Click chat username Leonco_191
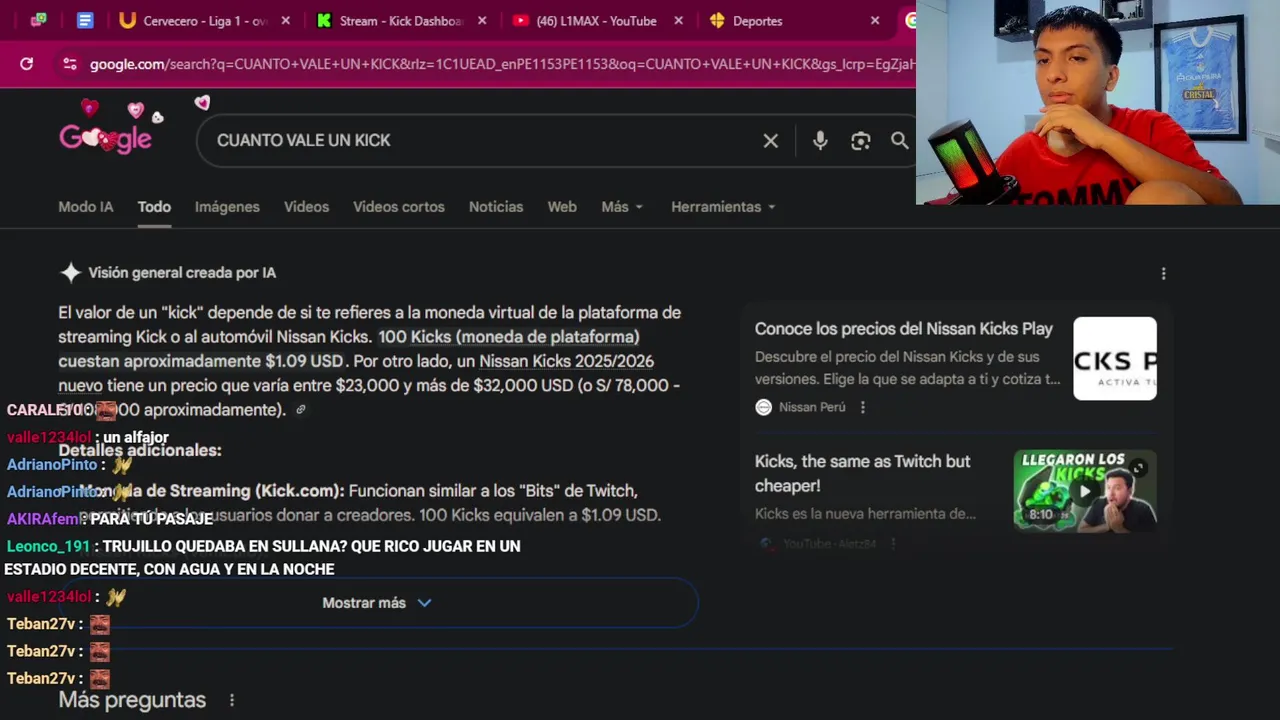The image size is (1280, 720). (x=48, y=546)
